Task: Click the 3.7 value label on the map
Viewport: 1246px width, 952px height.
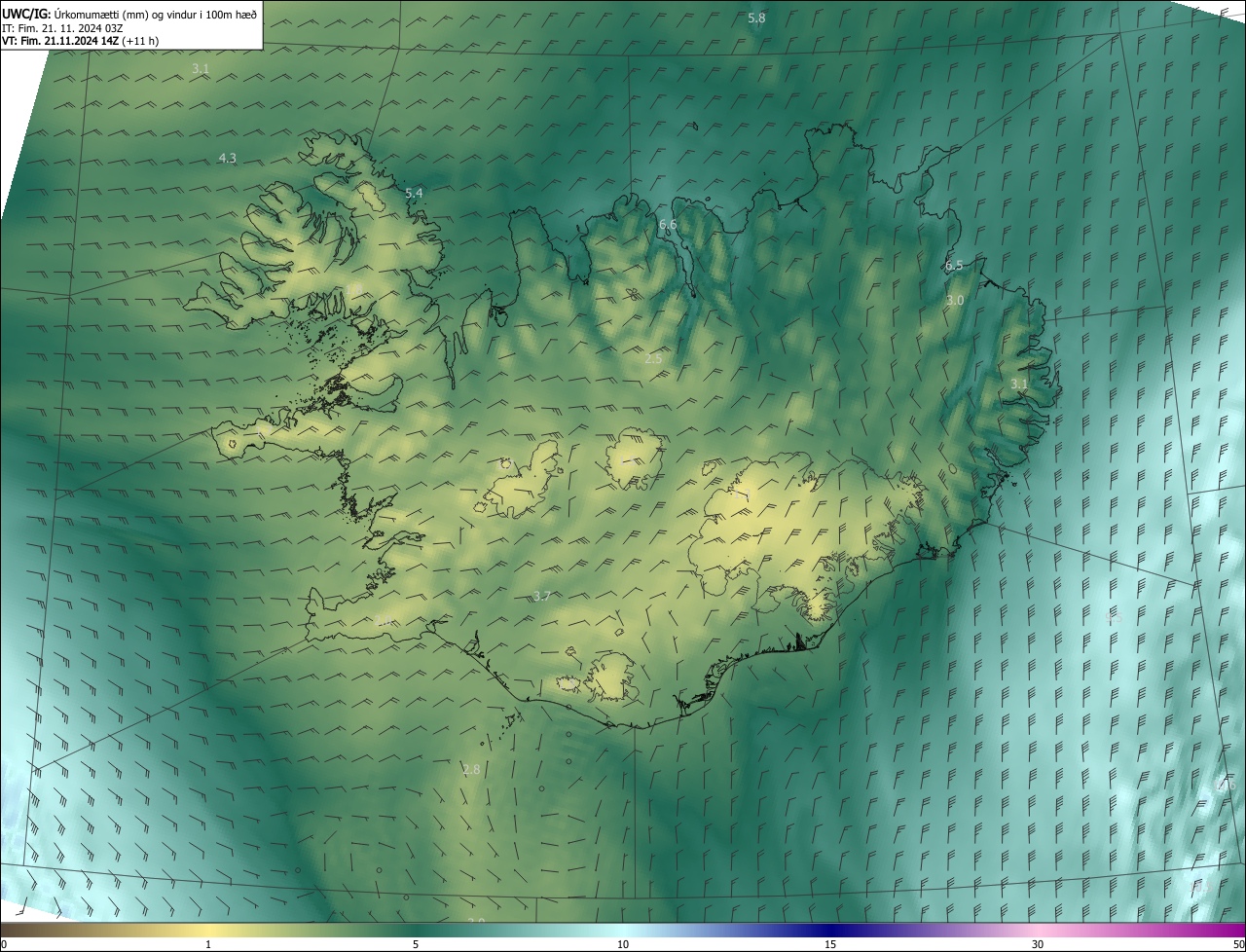Action: coord(542,596)
